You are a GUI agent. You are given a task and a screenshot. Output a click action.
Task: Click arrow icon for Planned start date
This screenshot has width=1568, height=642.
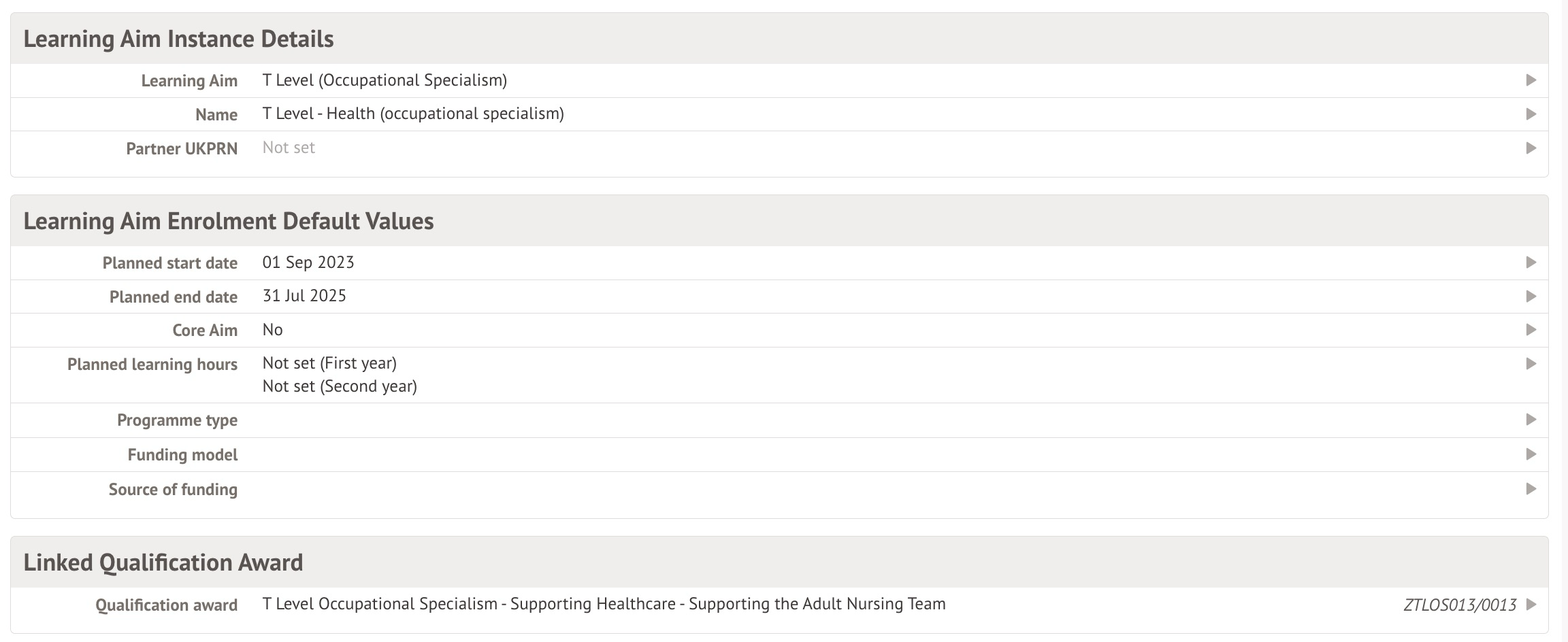point(1531,263)
